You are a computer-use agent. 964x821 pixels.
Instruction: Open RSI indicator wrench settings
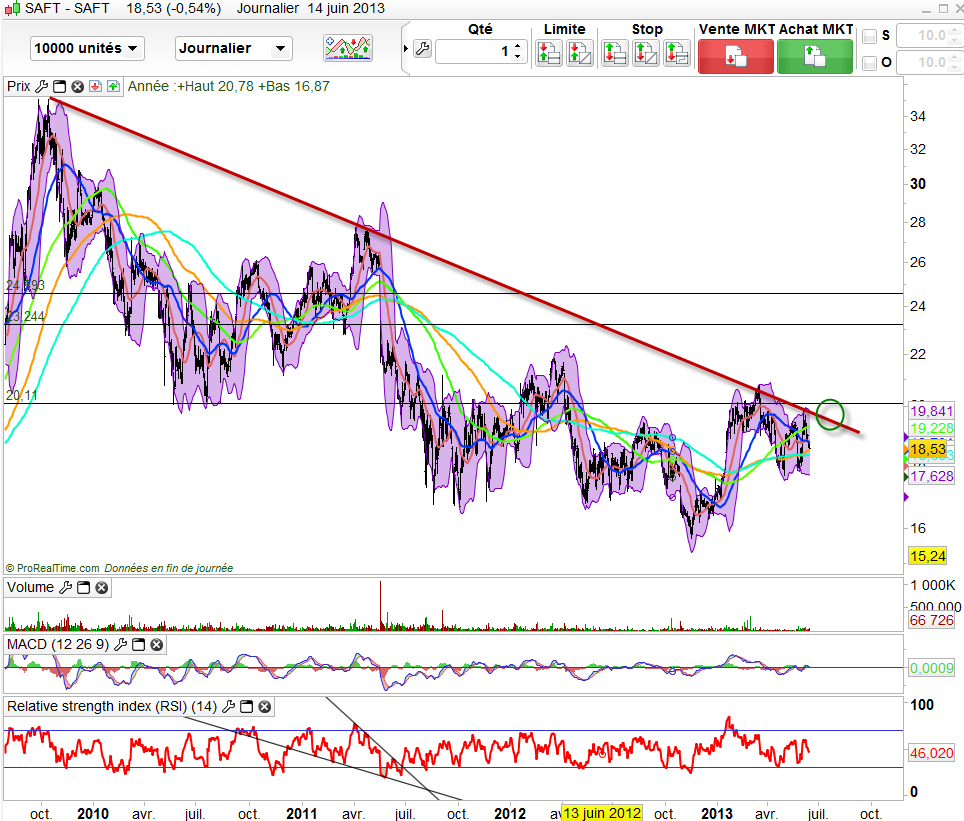[227, 707]
